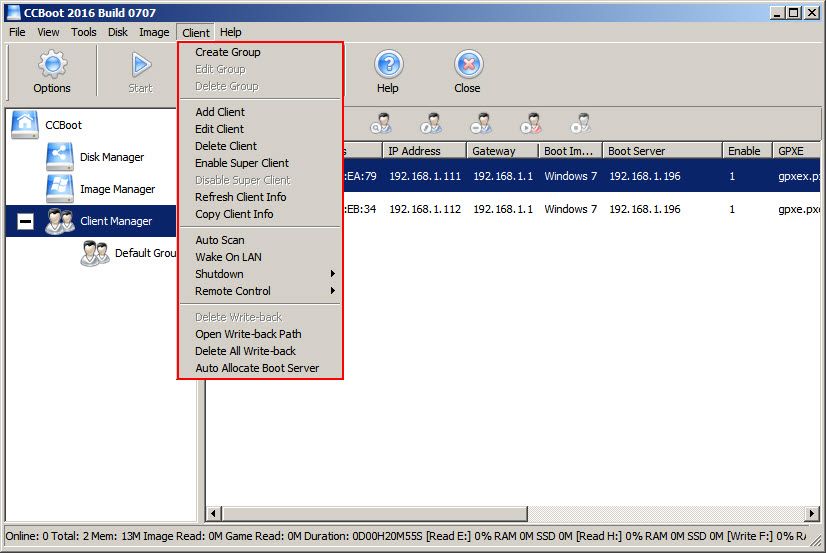Close the open Client menu
The height and width of the screenshot is (553, 826).
tap(195, 33)
